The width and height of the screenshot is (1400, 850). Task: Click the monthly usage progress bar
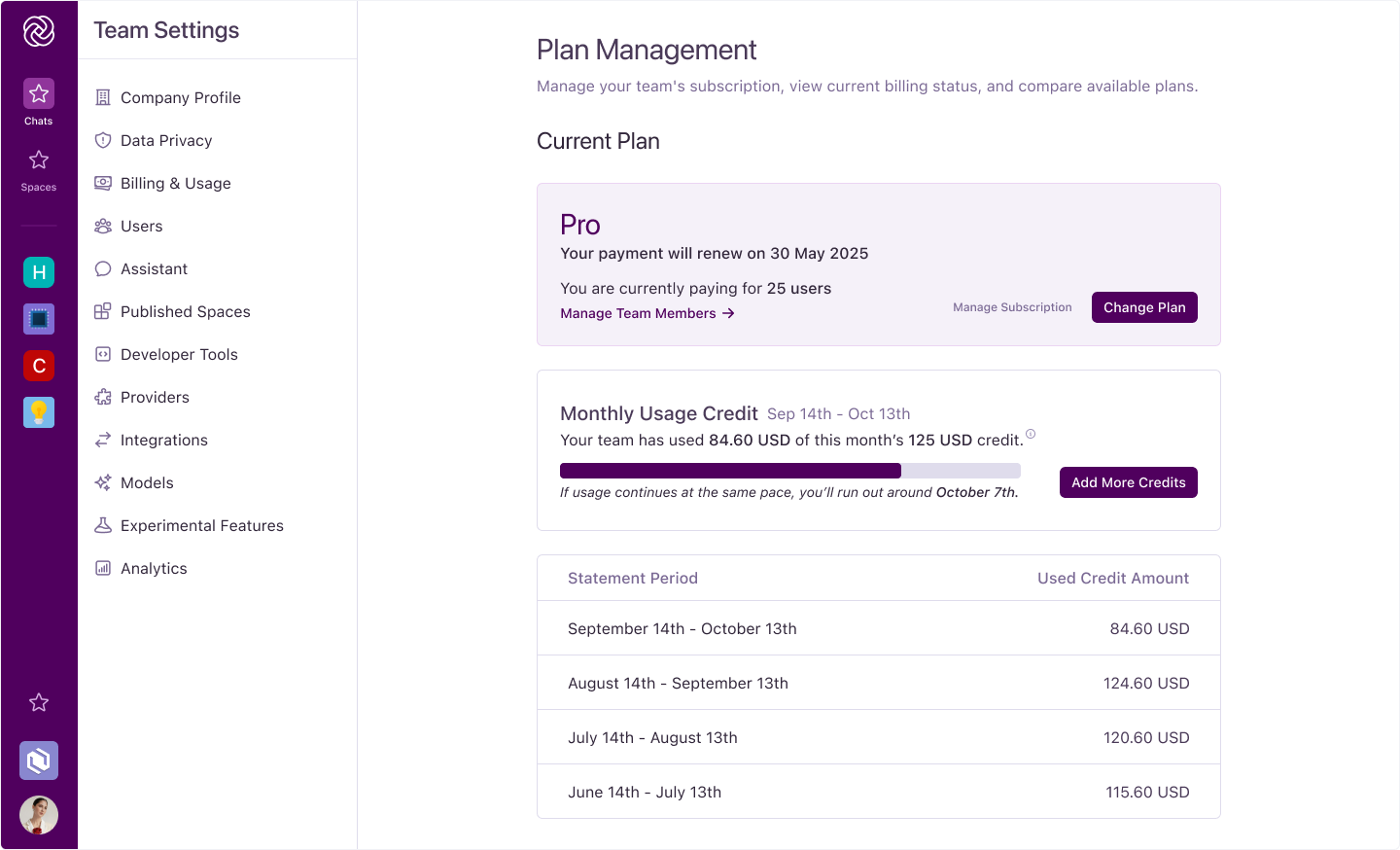pos(789,470)
